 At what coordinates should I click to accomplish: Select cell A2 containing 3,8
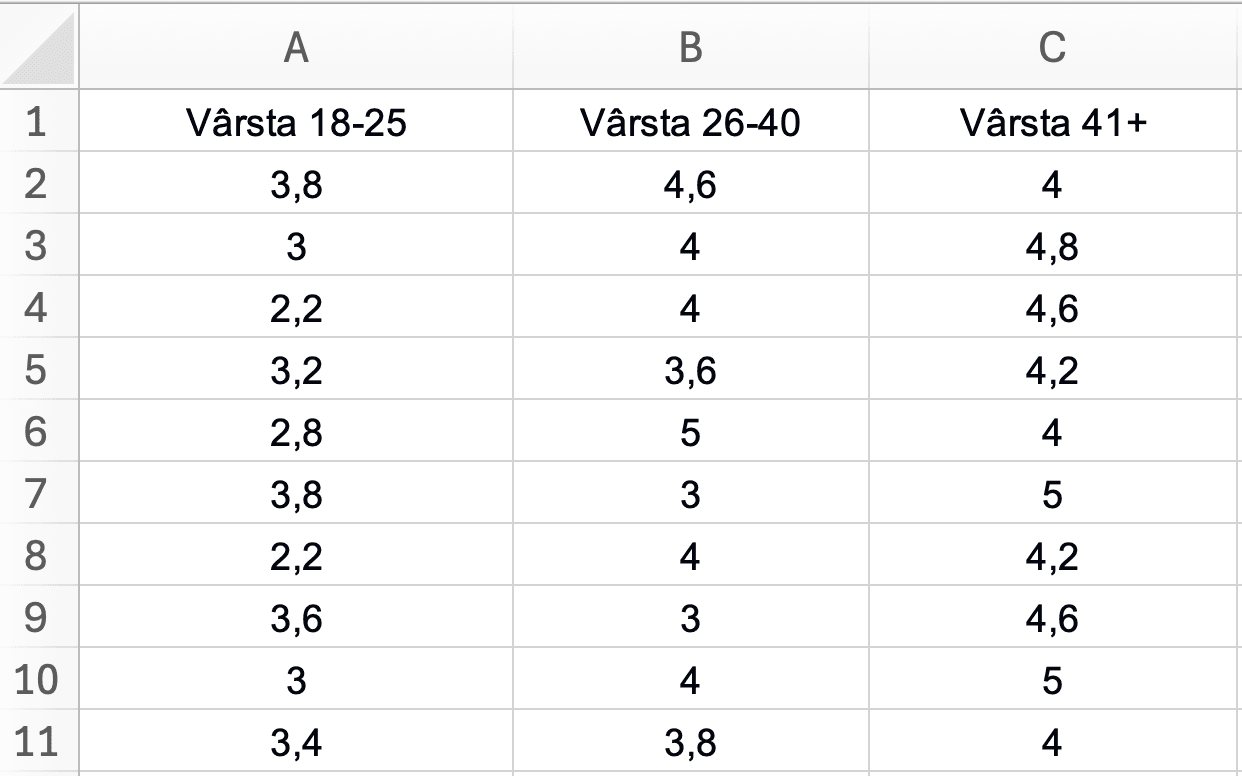pyautogui.click(x=296, y=184)
